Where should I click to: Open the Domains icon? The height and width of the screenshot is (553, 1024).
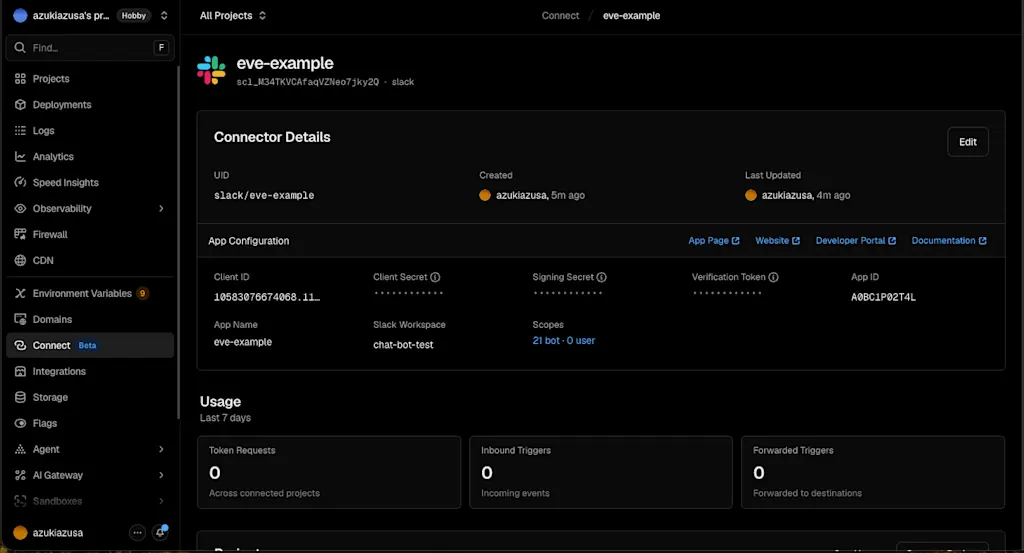pyautogui.click(x=20, y=319)
